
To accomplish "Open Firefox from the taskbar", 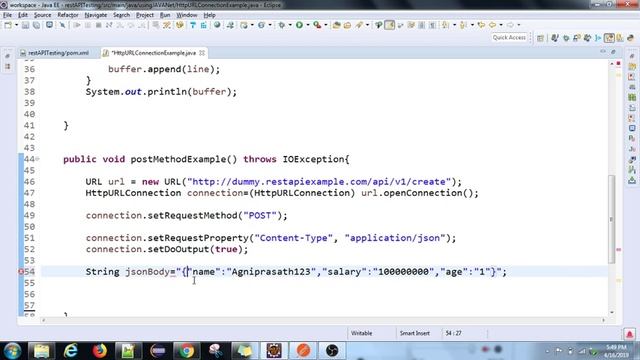I will (100, 351).
